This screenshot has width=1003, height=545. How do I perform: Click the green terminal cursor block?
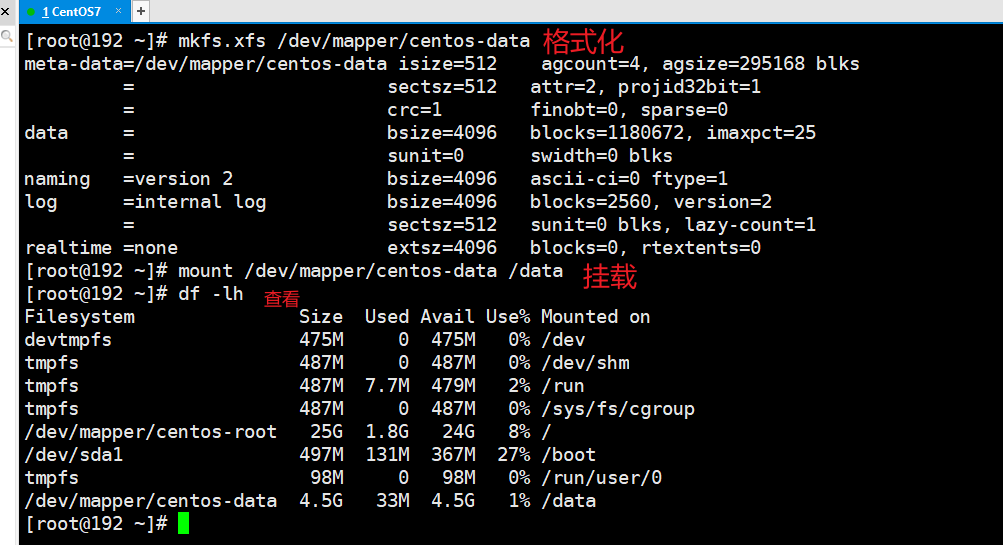tap(183, 524)
